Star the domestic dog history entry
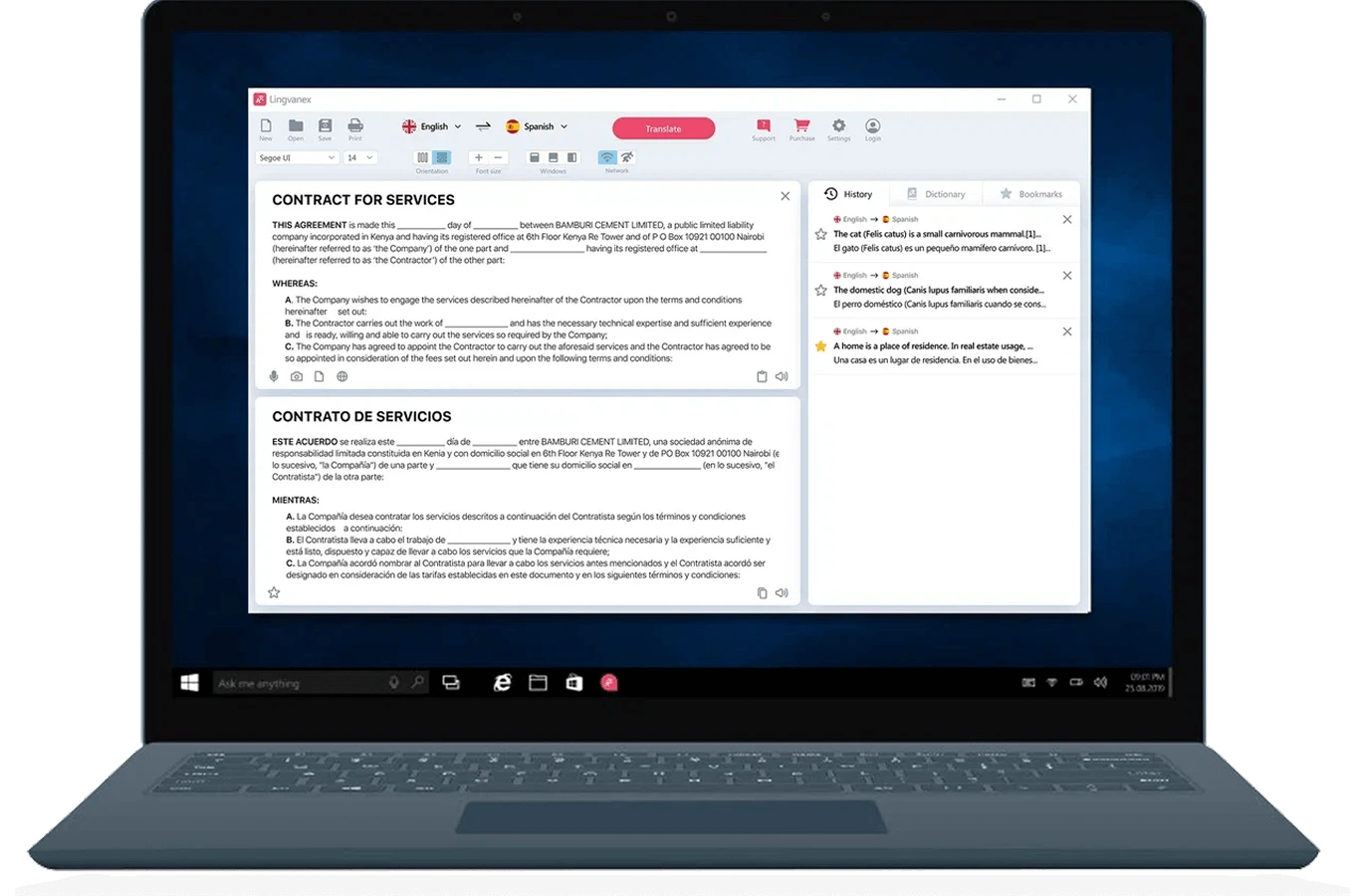Screen dimensions: 1358x896 (x=820, y=291)
